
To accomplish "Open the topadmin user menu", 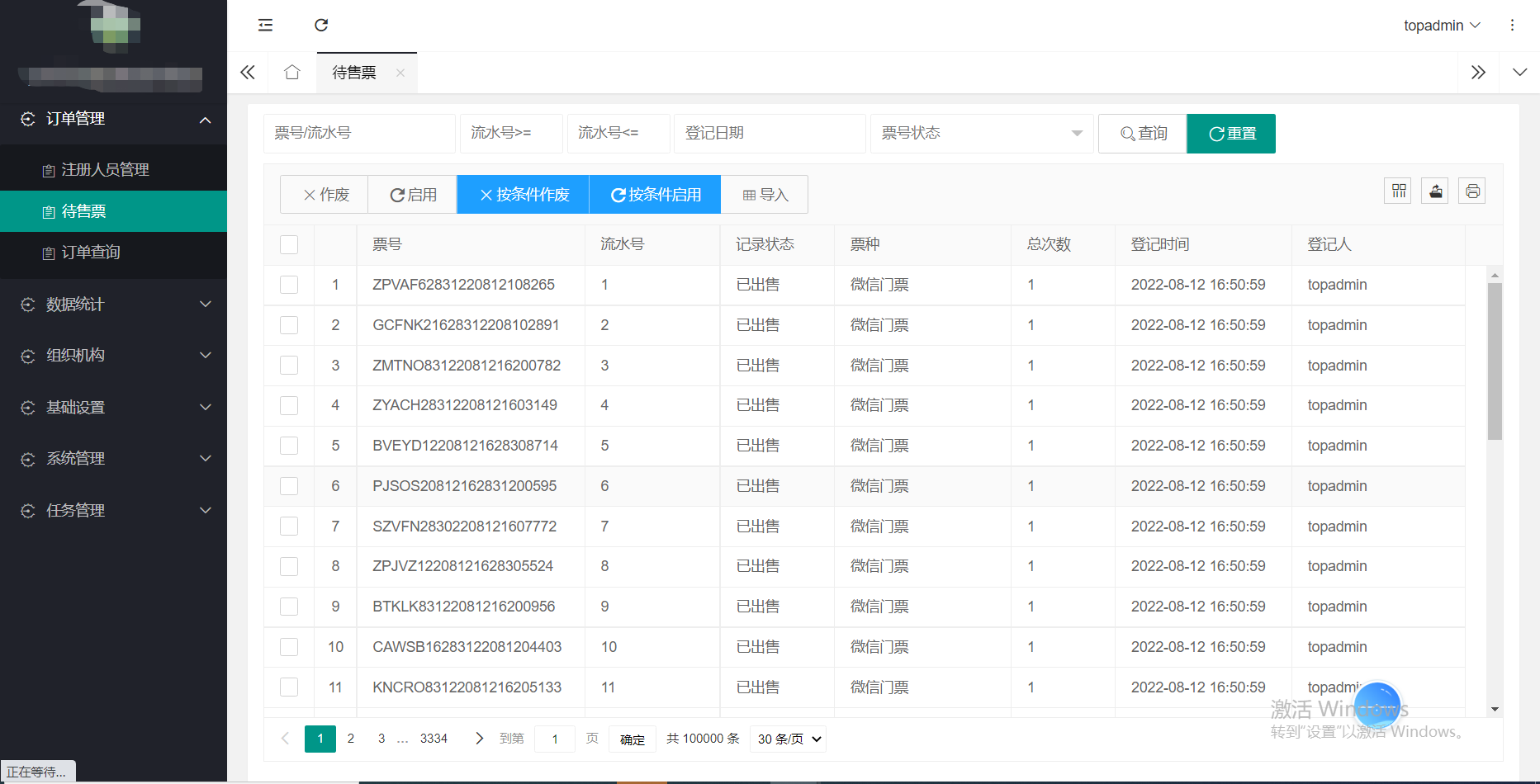I will tap(1441, 26).
